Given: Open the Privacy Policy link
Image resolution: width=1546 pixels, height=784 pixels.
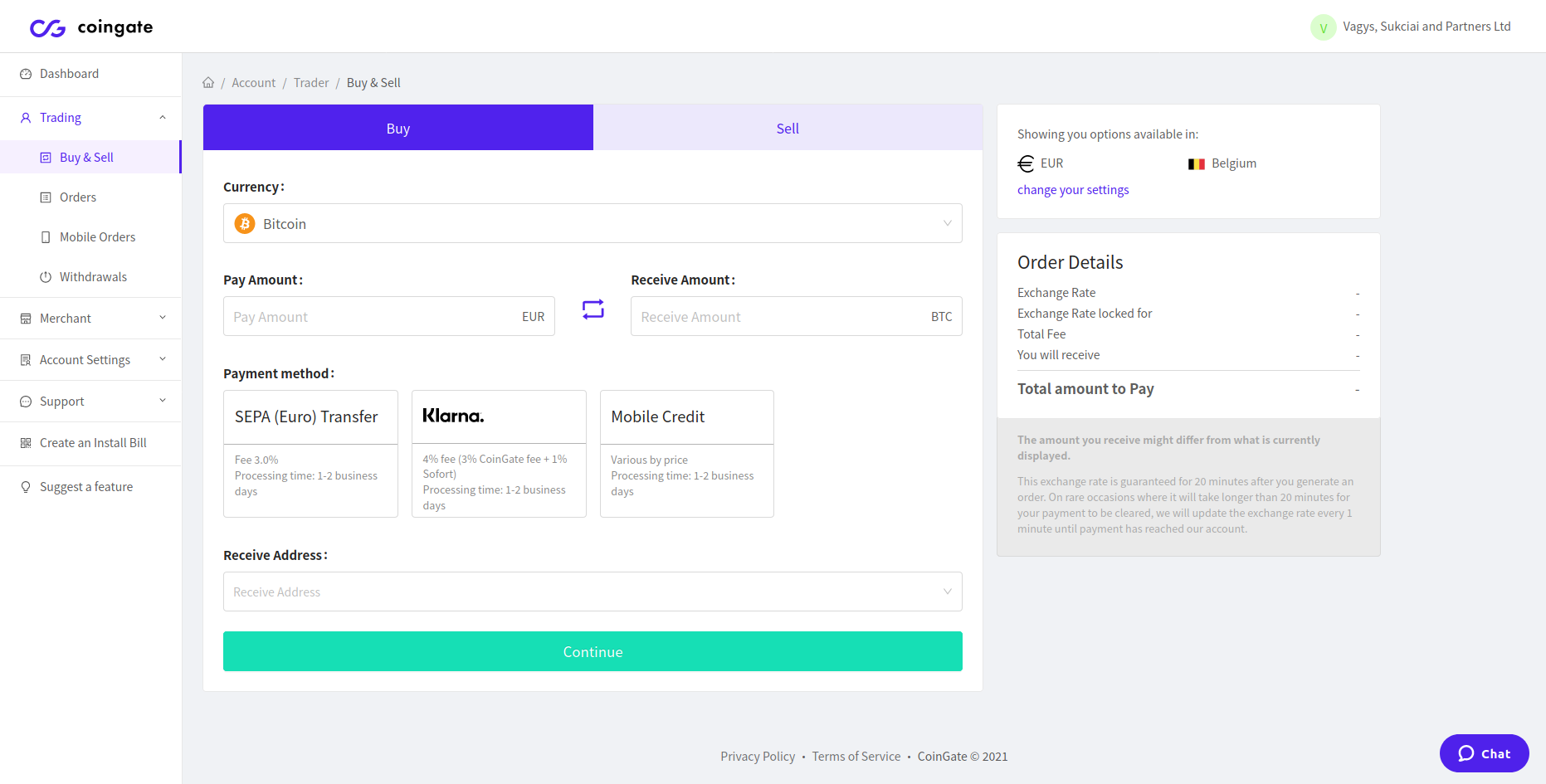Looking at the screenshot, I should pyautogui.click(x=758, y=757).
